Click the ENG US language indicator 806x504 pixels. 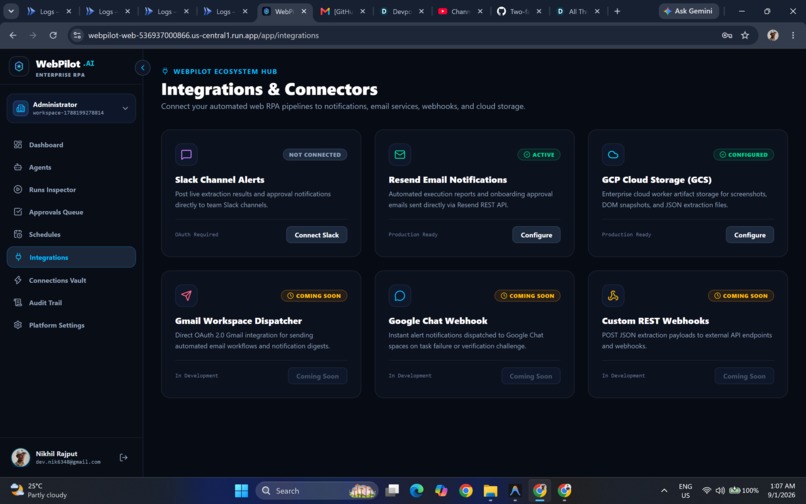tap(685, 491)
